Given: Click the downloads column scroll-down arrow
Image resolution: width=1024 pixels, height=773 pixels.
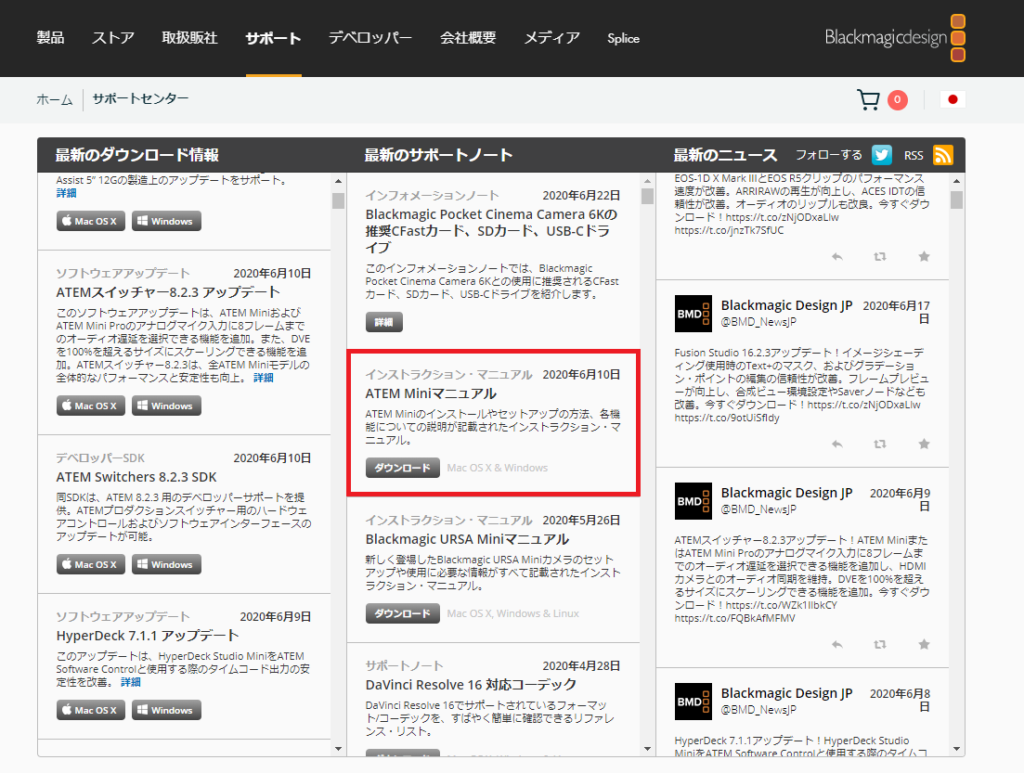Looking at the screenshot, I should [338, 749].
